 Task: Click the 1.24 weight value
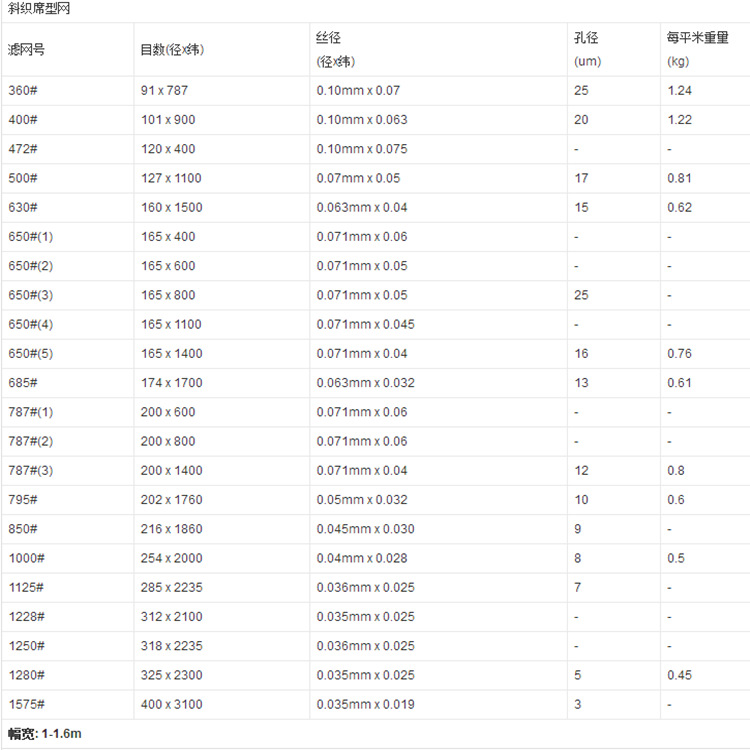[x=680, y=91]
